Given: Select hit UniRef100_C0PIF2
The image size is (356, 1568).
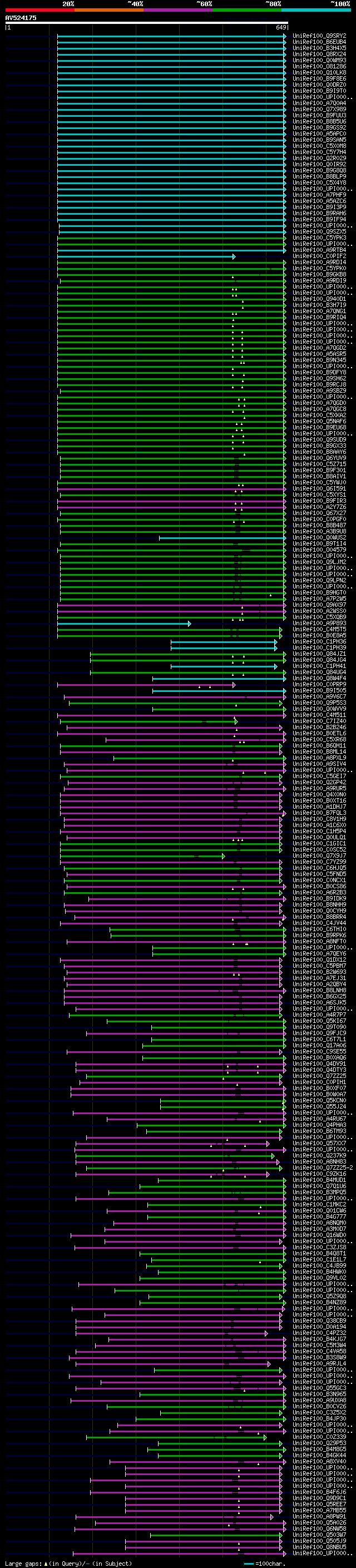Looking at the screenshot, I should tap(319, 256).
